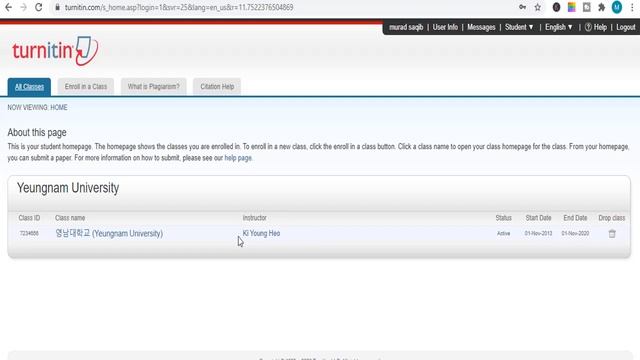Open the Extensions puzzle piece menu
This screenshot has width=640, height=360.
pyautogui.click(x=601, y=7)
